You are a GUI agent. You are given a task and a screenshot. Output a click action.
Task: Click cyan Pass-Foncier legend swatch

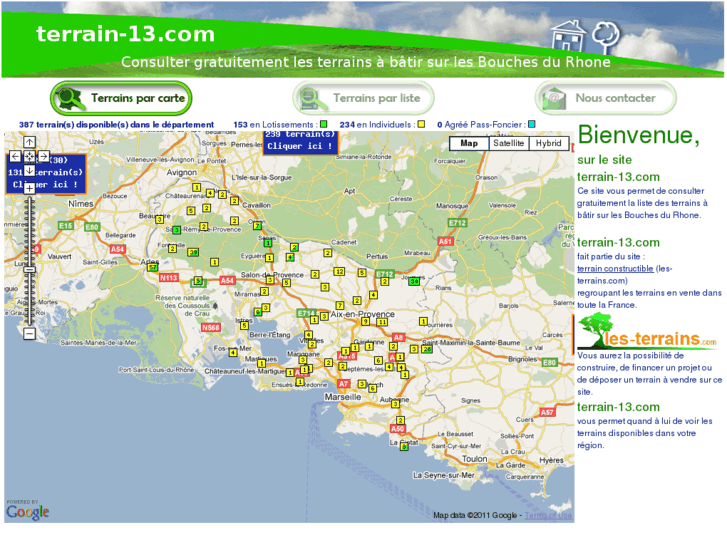pyautogui.click(x=532, y=124)
